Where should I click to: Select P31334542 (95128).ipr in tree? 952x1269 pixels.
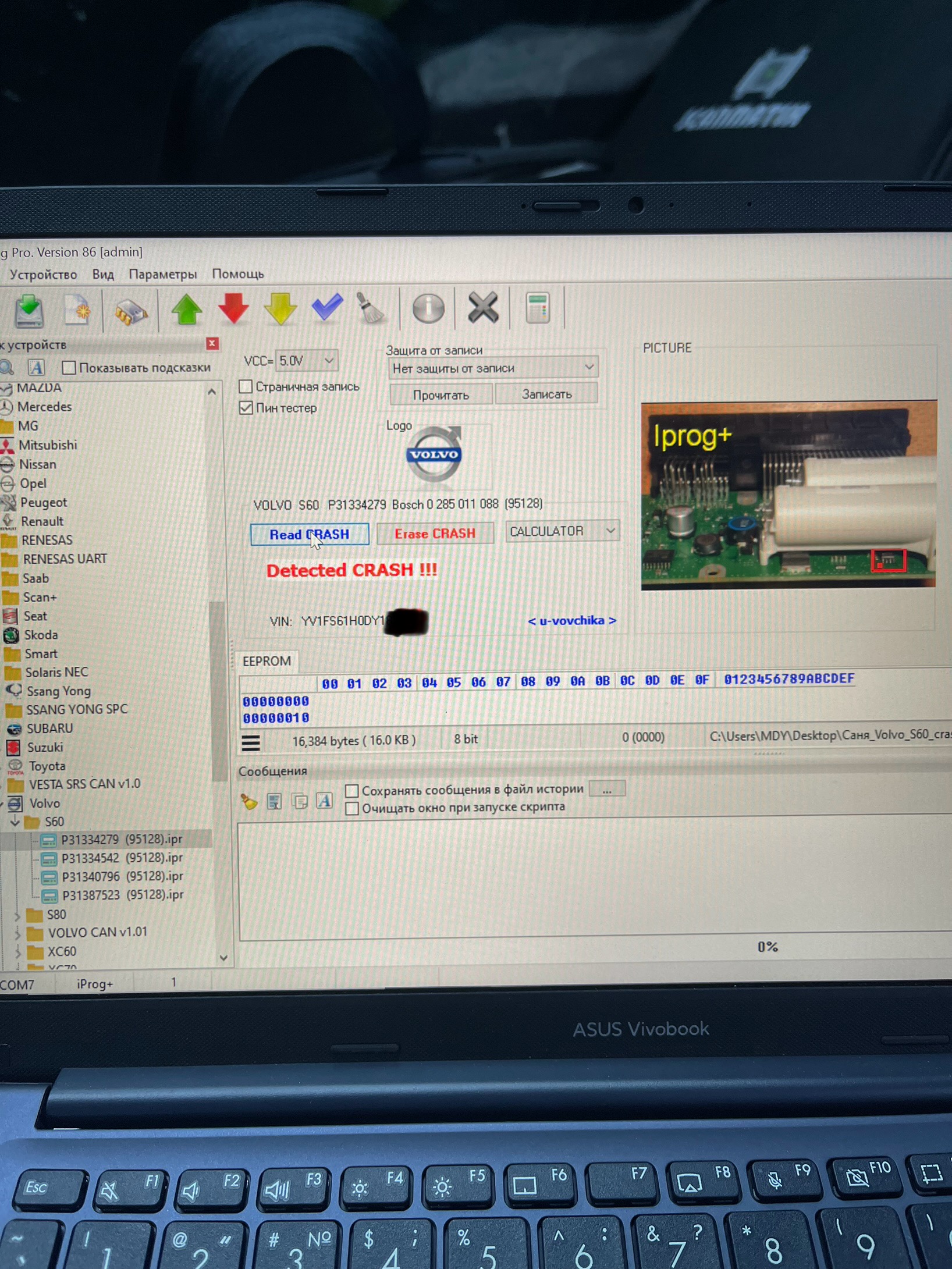[x=122, y=858]
